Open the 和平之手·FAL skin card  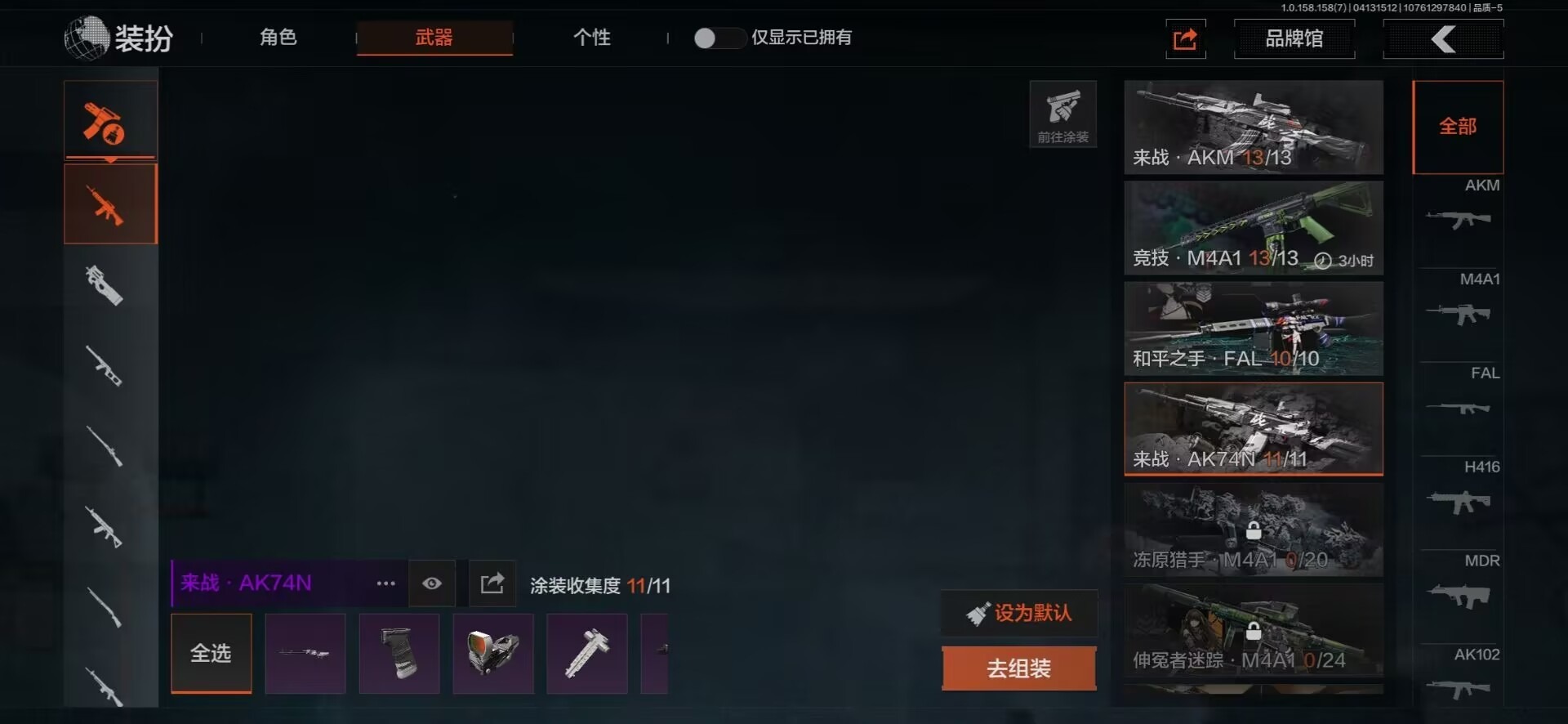coord(1254,328)
